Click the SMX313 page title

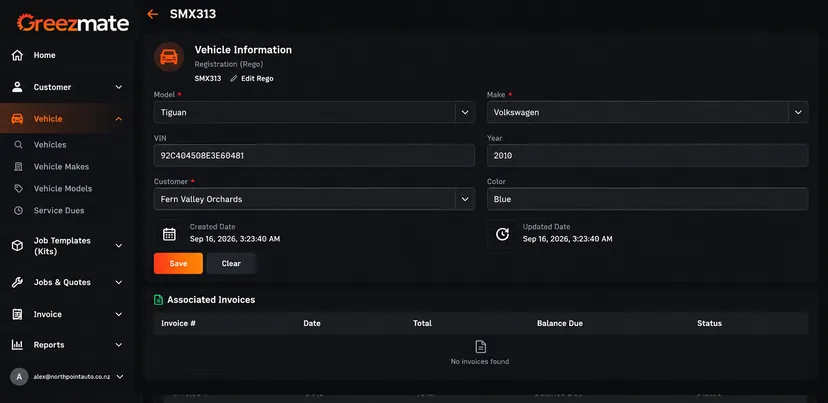(193, 14)
